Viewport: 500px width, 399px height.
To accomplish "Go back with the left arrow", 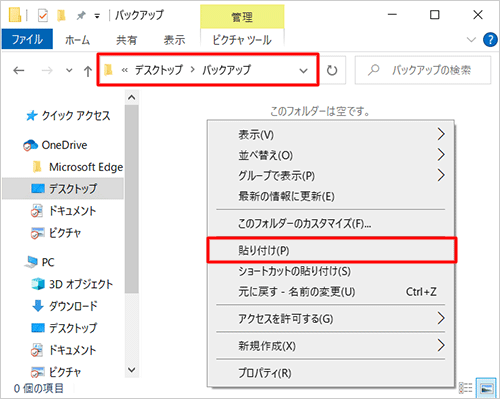I will [19, 70].
